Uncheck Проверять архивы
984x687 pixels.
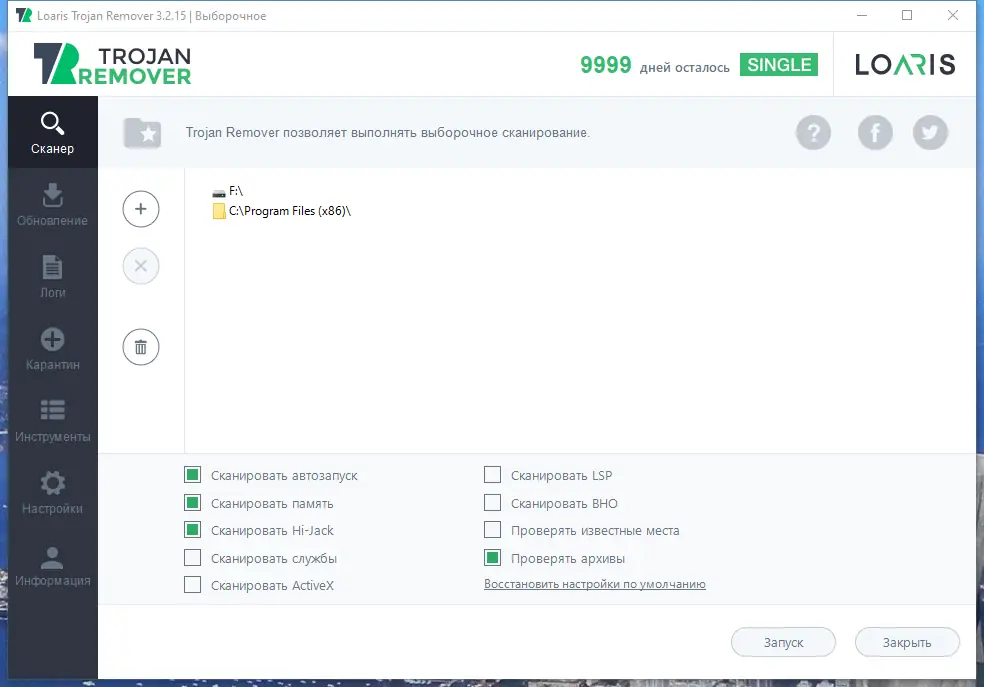point(493,558)
